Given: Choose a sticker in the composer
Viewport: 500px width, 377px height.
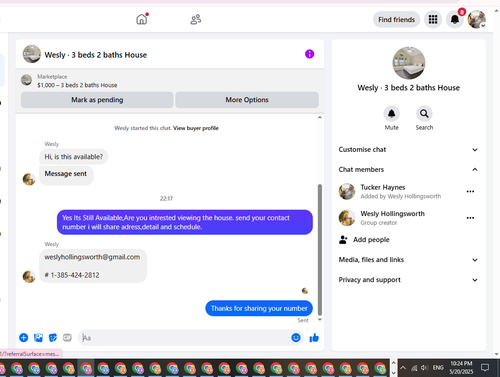Looking at the screenshot, I should pyautogui.click(x=53, y=338).
